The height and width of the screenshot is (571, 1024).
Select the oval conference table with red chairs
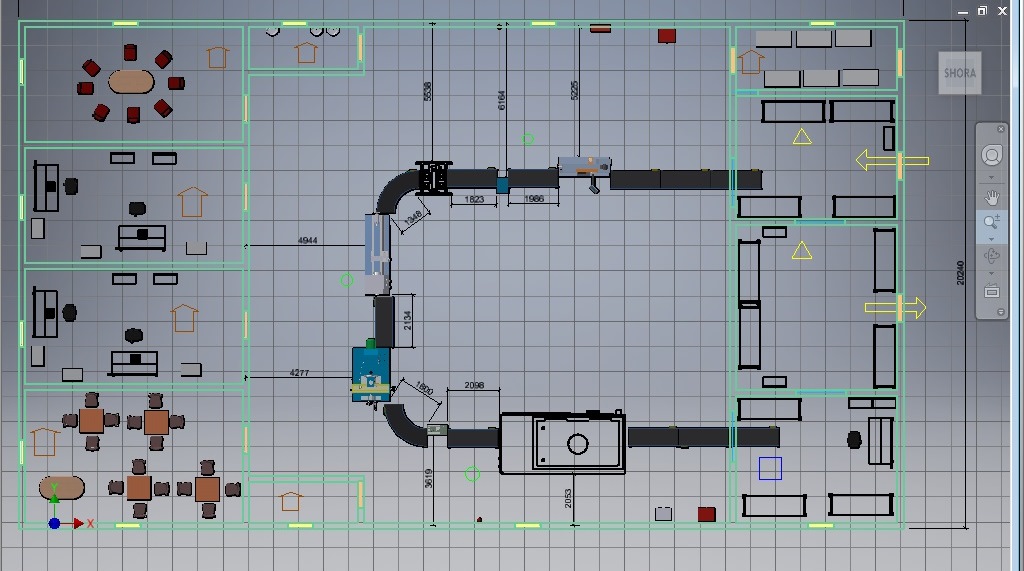coord(133,81)
